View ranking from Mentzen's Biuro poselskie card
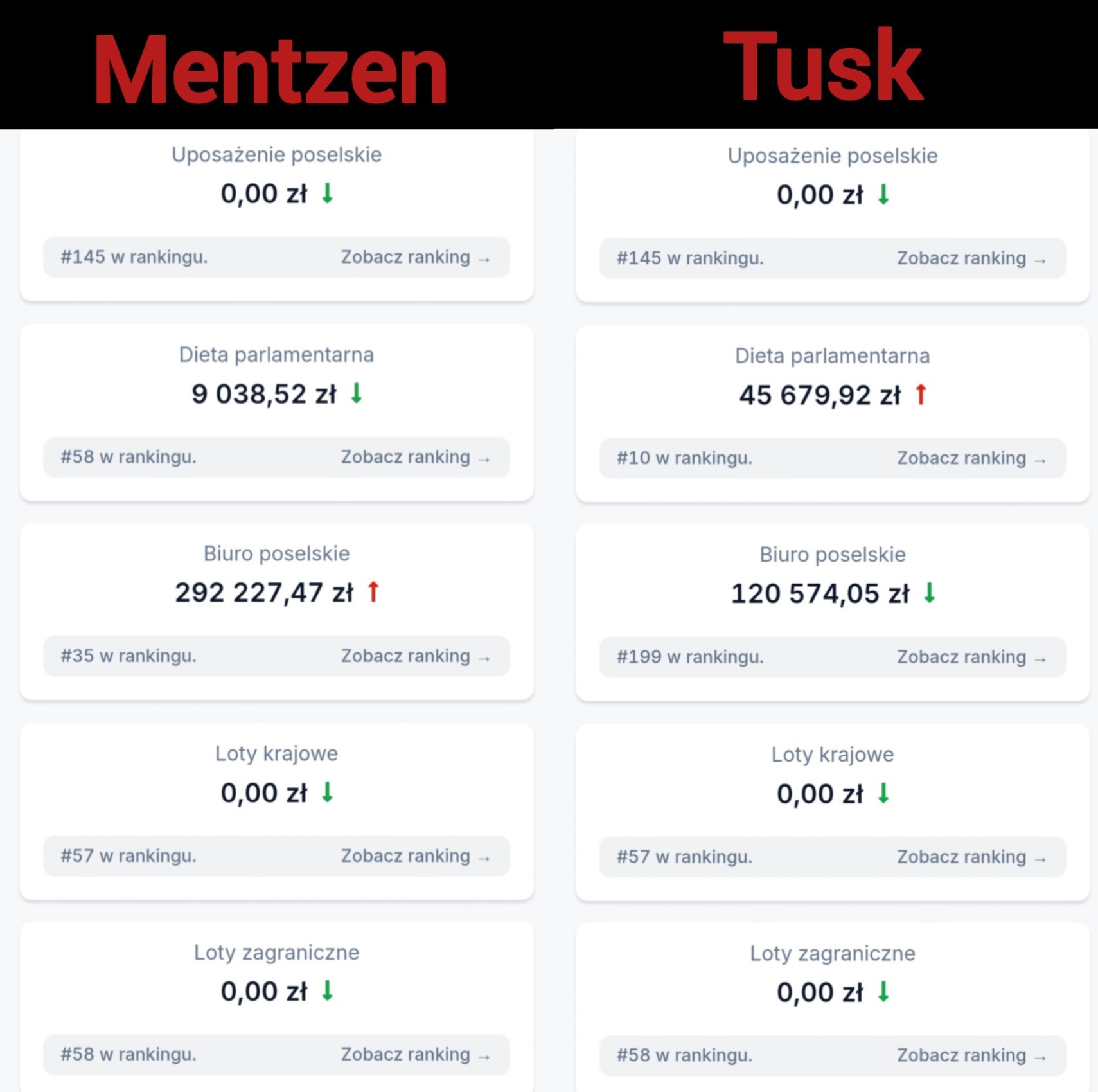Image resolution: width=1098 pixels, height=1092 pixels. coord(415,656)
